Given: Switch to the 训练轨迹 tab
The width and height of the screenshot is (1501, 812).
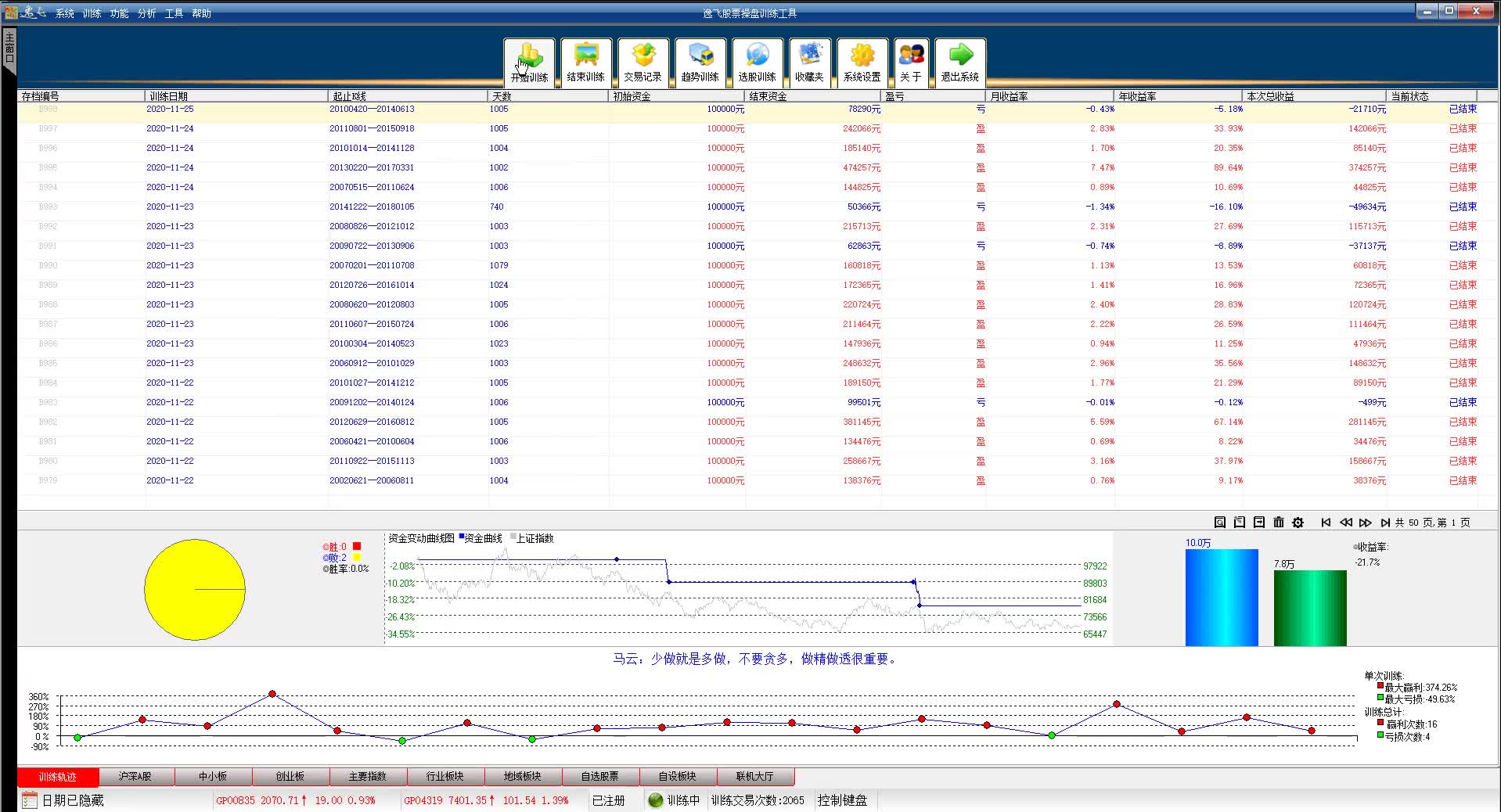Looking at the screenshot, I should point(58,776).
